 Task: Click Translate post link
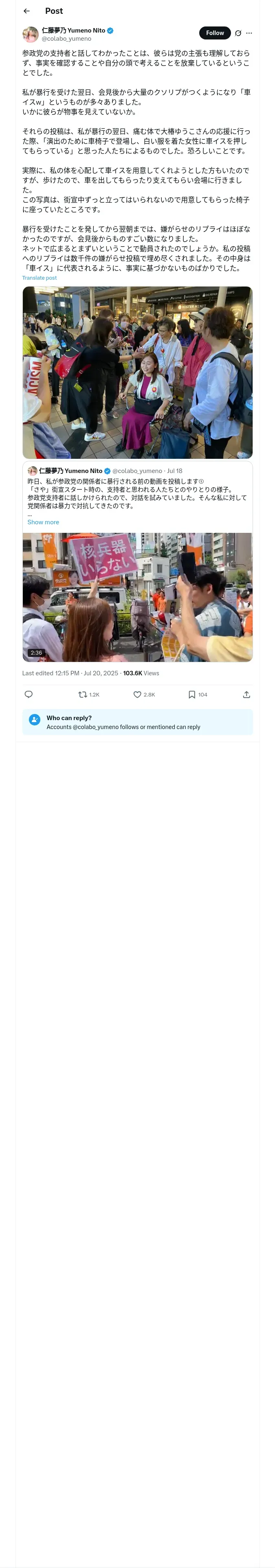[x=39, y=278]
